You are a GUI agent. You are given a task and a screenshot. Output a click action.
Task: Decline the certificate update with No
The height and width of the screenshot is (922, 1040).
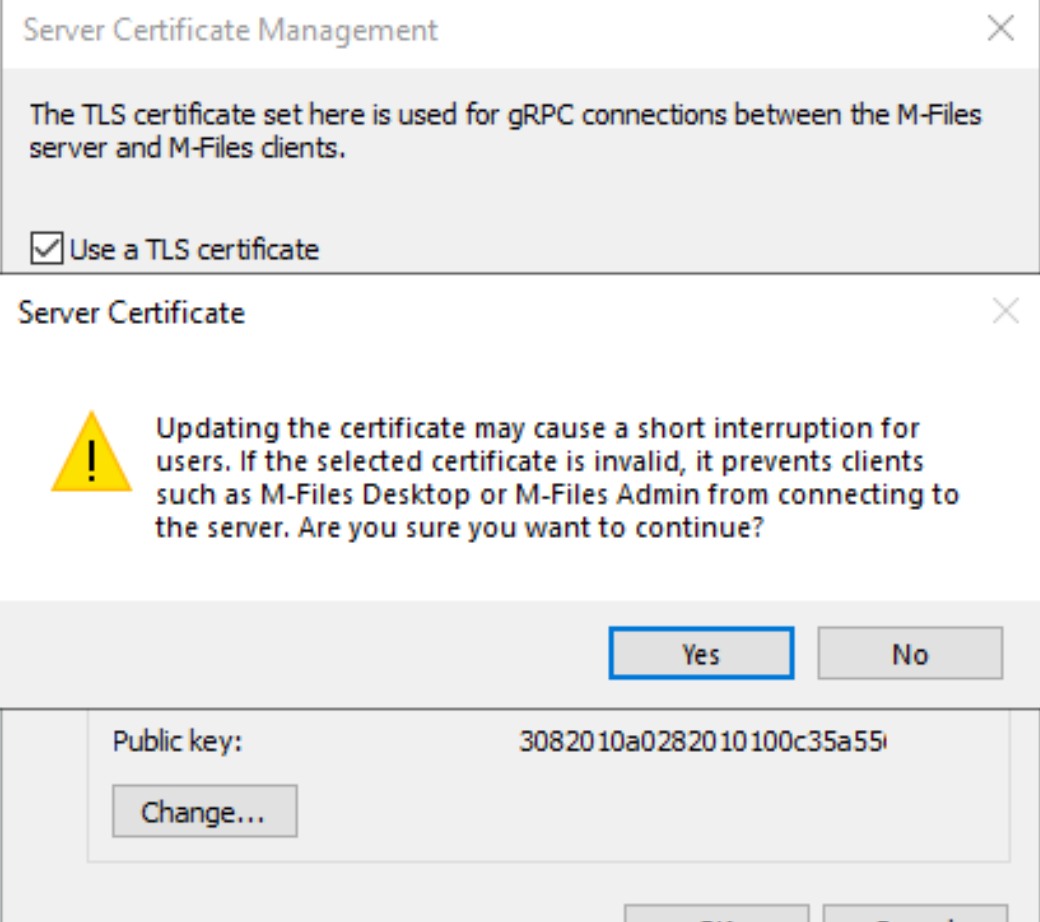[x=910, y=653]
